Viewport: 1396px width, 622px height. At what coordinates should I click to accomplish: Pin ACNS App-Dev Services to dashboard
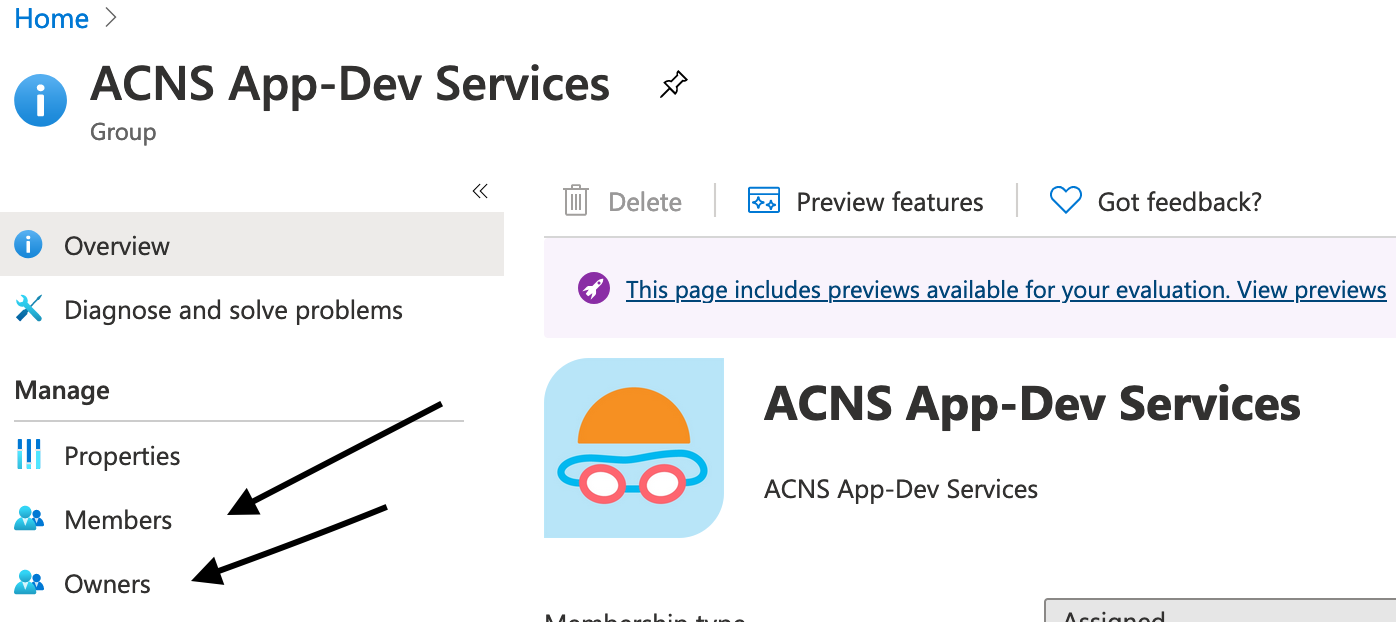[673, 85]
